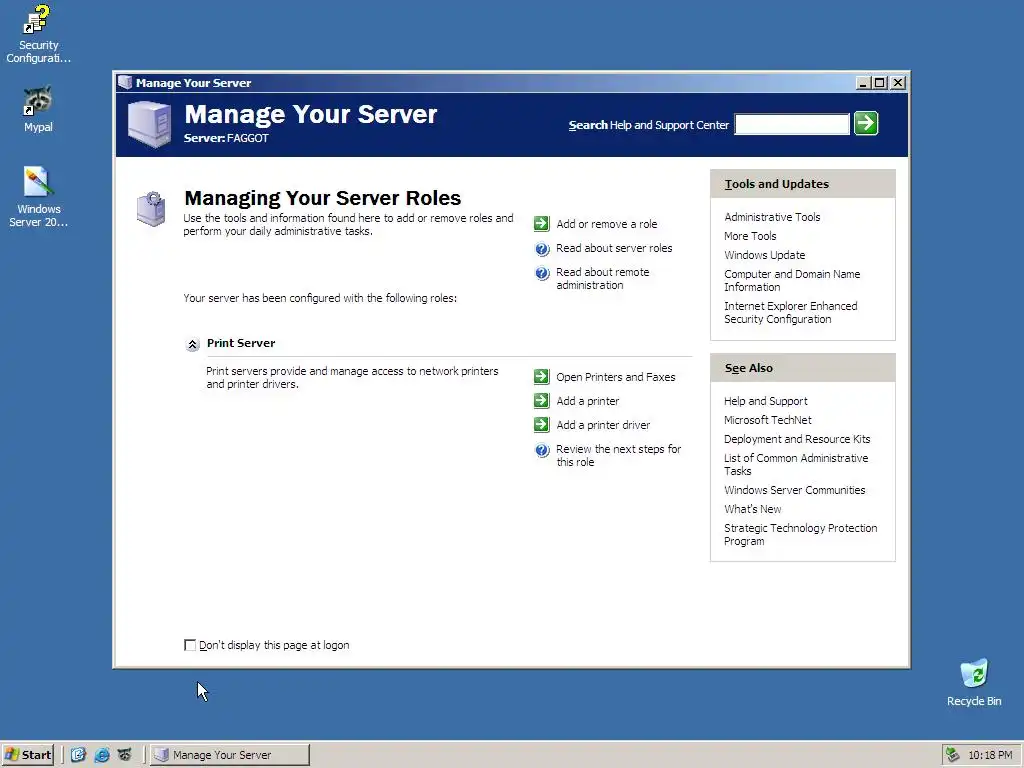Open Windows Server Communities link
This screenshot has height=768, width=1024.
794,490
